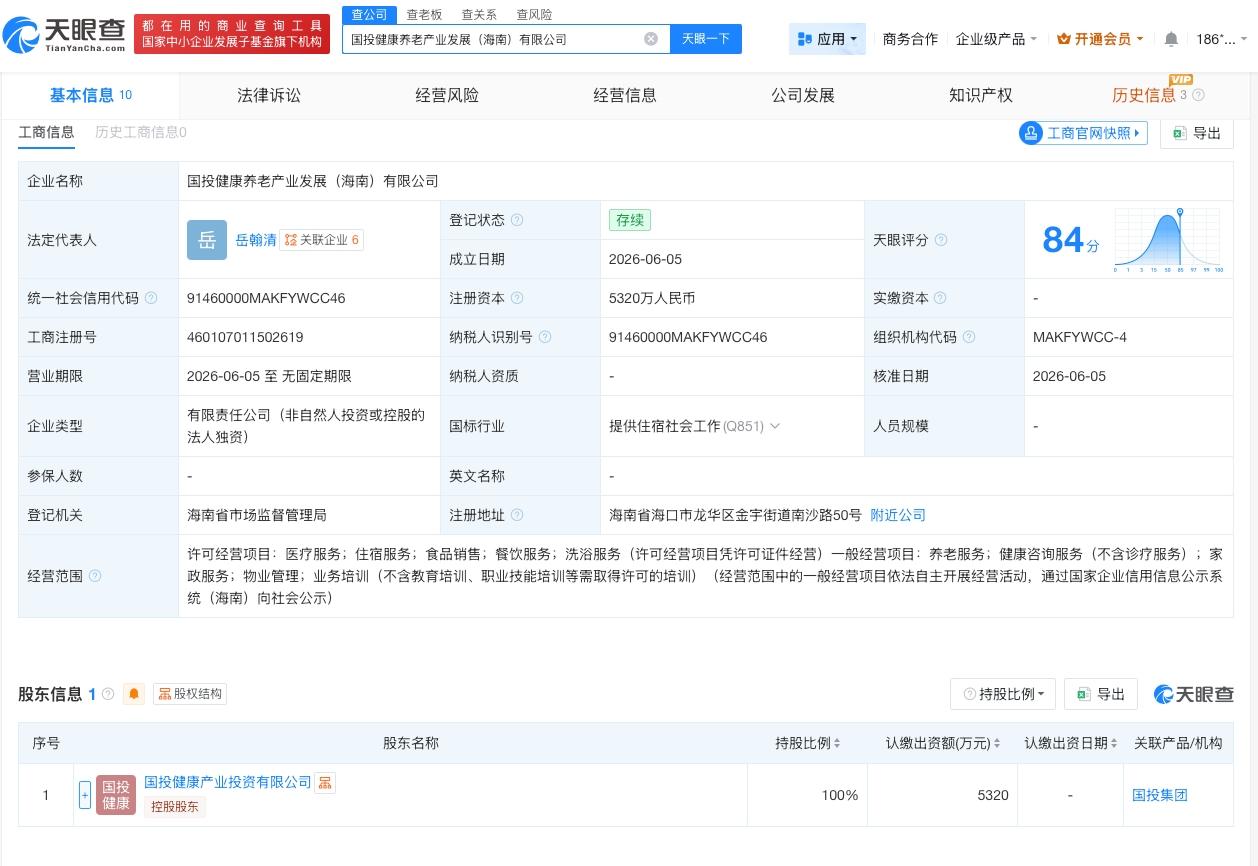Show help for 天眼评分
The height and width of the screenshot is (866, 1258).
pyautogui.click(x=941, y=240)
